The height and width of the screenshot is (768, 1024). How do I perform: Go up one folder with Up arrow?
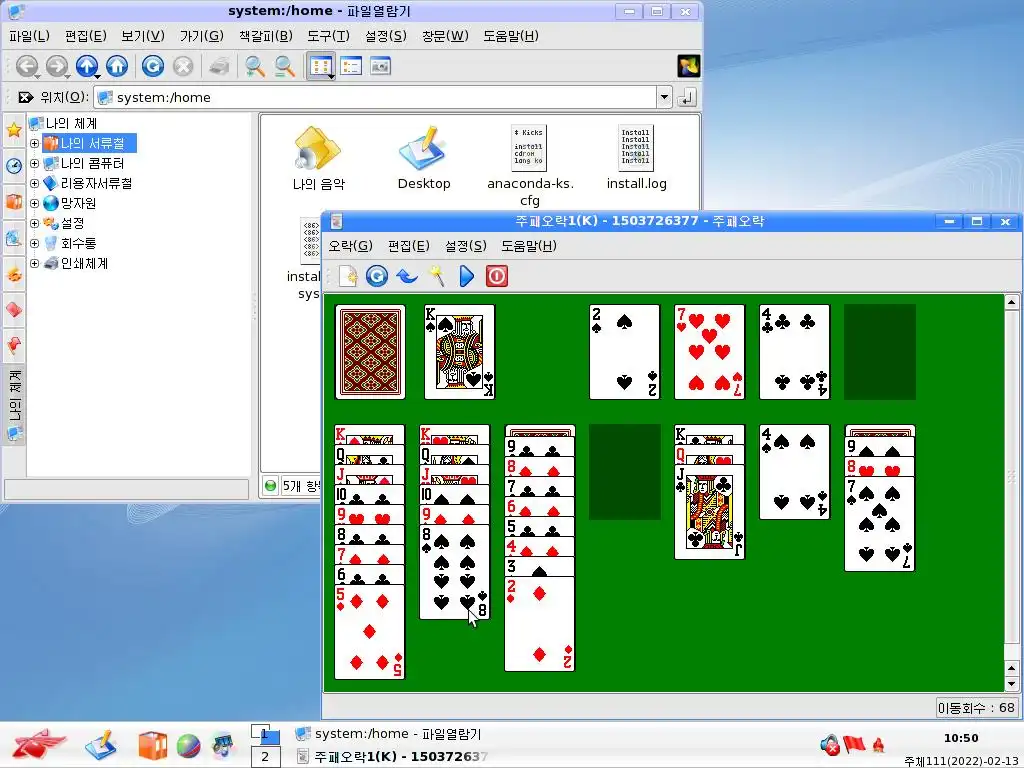(x=87, y=66)
